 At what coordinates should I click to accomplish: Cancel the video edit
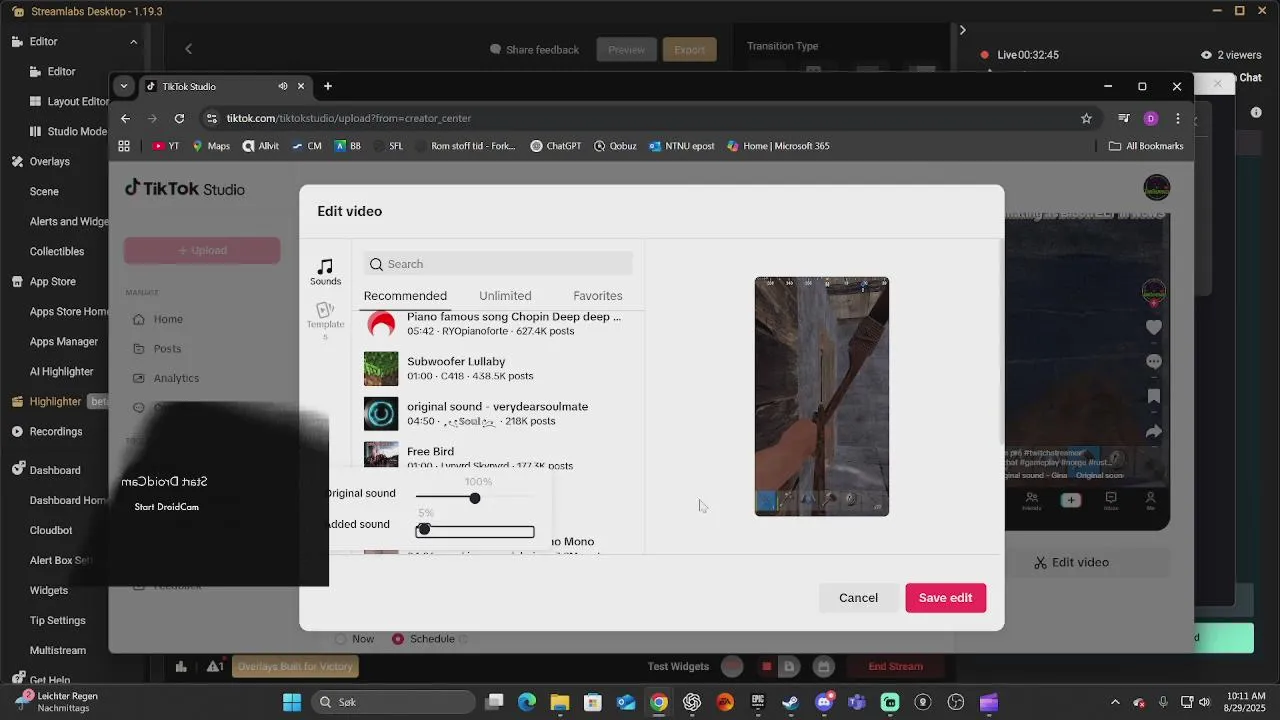(858, 598)
